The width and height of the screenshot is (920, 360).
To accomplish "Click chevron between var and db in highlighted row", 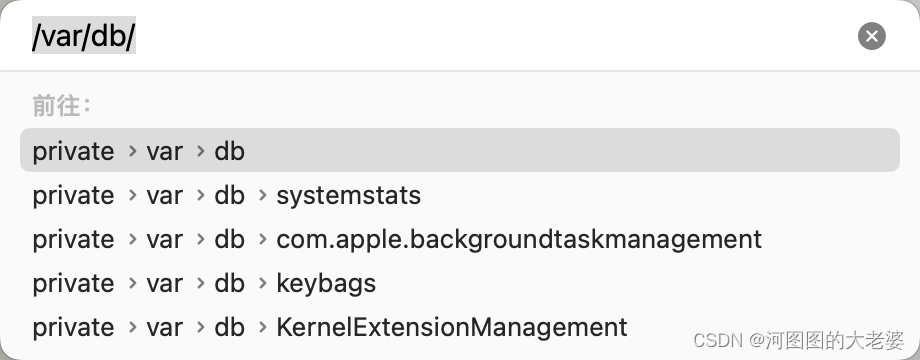I will point(201,151).
